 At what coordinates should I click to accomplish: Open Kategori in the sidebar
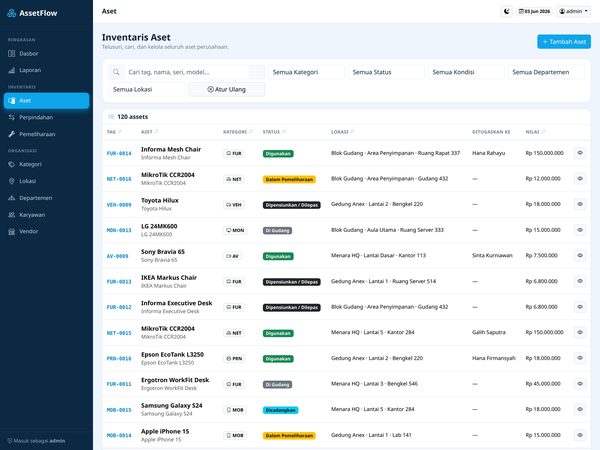(46, 165)
